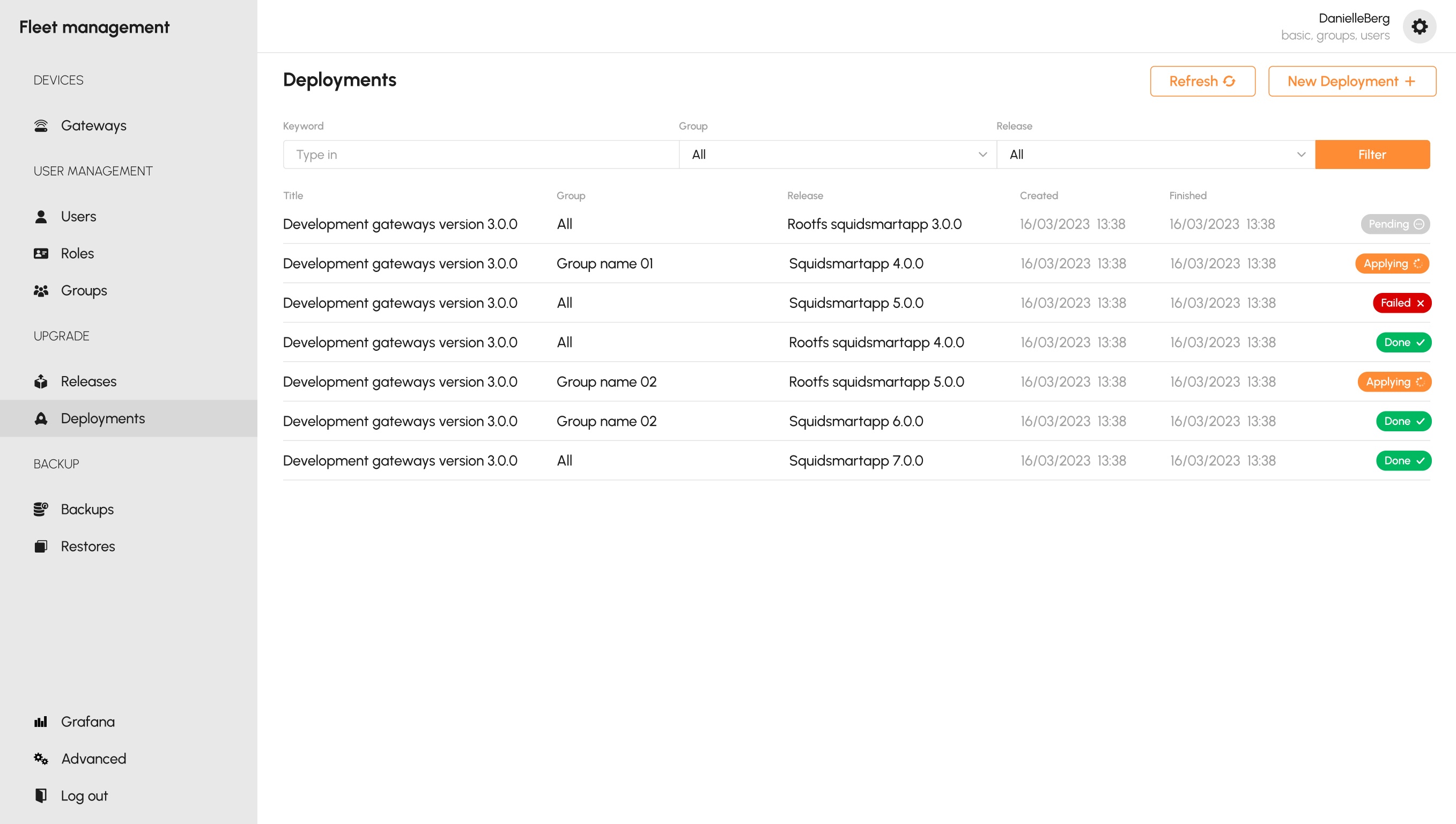Go to Gateways page
Viewport: 1456px width, 824px height.
coord(94,126)
